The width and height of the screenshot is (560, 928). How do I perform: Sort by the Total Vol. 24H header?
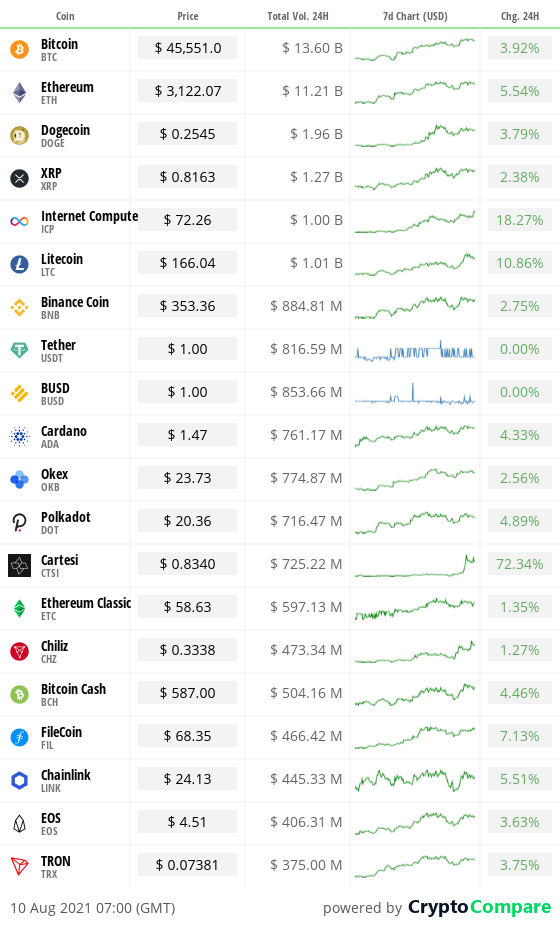(298, 16)
